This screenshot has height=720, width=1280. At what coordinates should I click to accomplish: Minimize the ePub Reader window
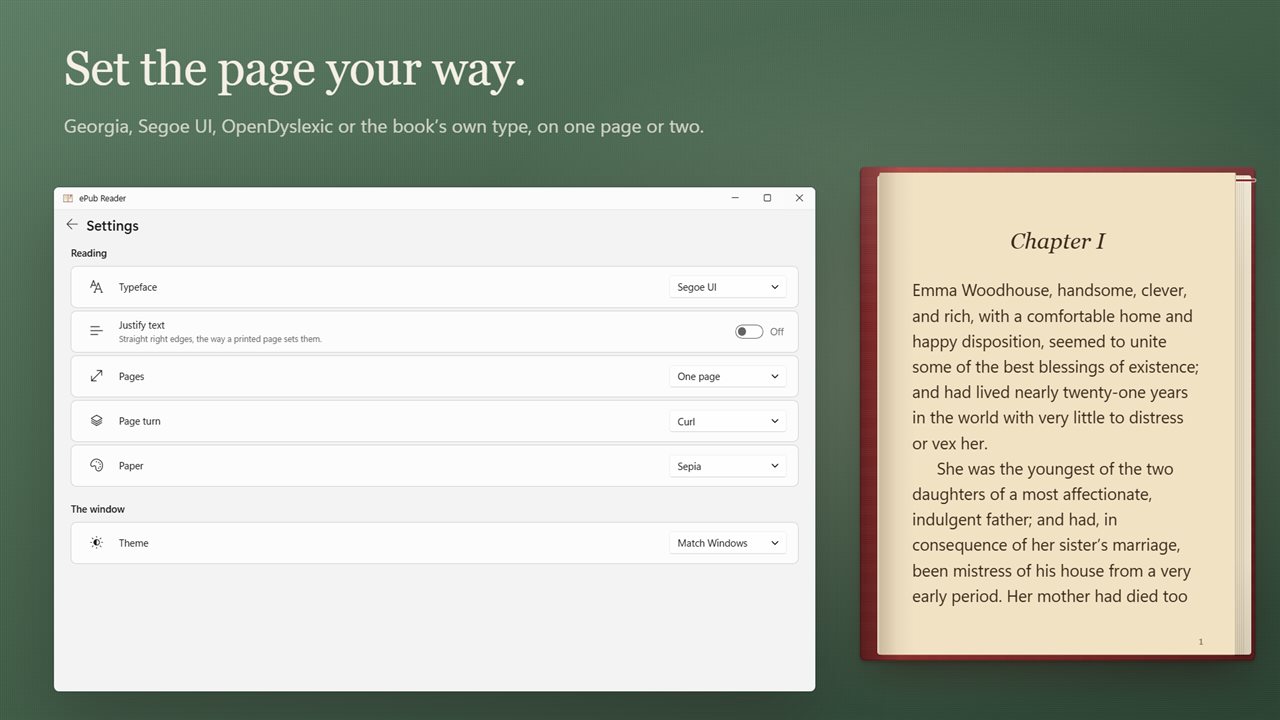pos(735,198)
